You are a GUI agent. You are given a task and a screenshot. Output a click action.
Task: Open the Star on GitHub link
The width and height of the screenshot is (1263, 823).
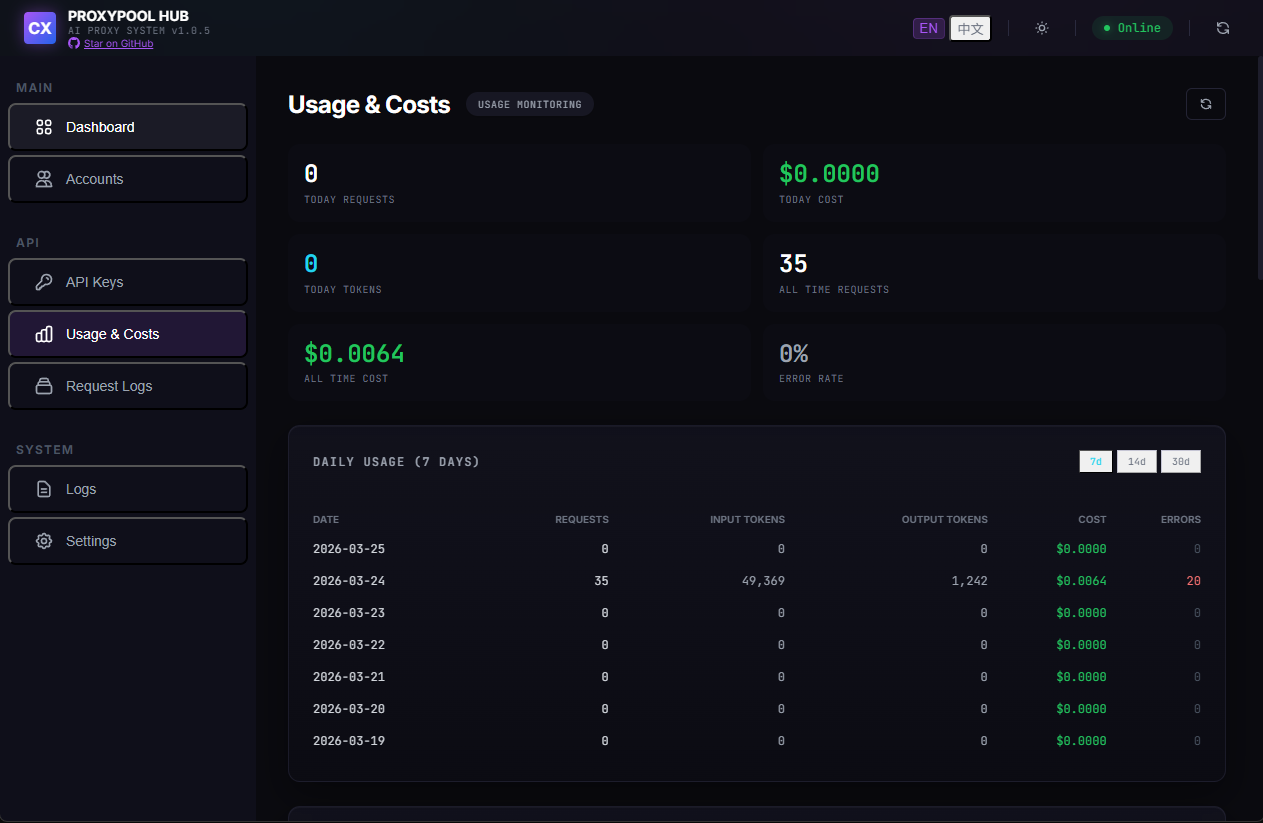click(118, 44)
